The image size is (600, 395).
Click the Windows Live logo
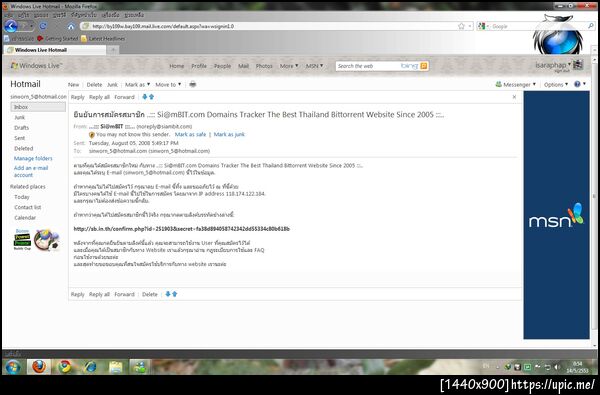tap(36, 65)
